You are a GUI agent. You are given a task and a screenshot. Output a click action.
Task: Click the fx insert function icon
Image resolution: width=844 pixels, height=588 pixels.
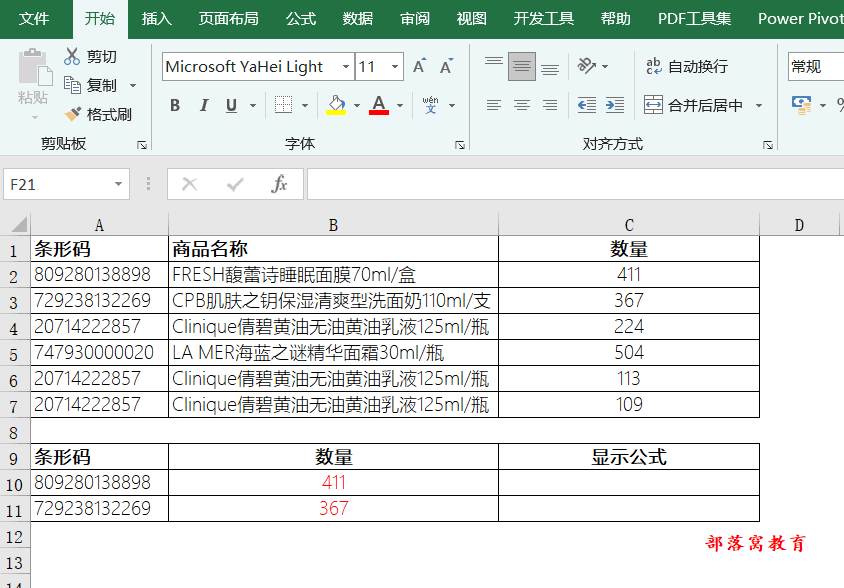pyautogui.click(x=279, y=184)
